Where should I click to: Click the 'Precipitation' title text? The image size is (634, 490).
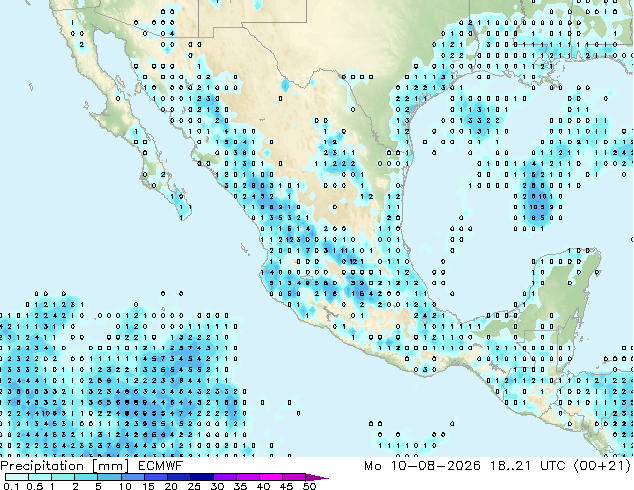[x=42, y=466]
